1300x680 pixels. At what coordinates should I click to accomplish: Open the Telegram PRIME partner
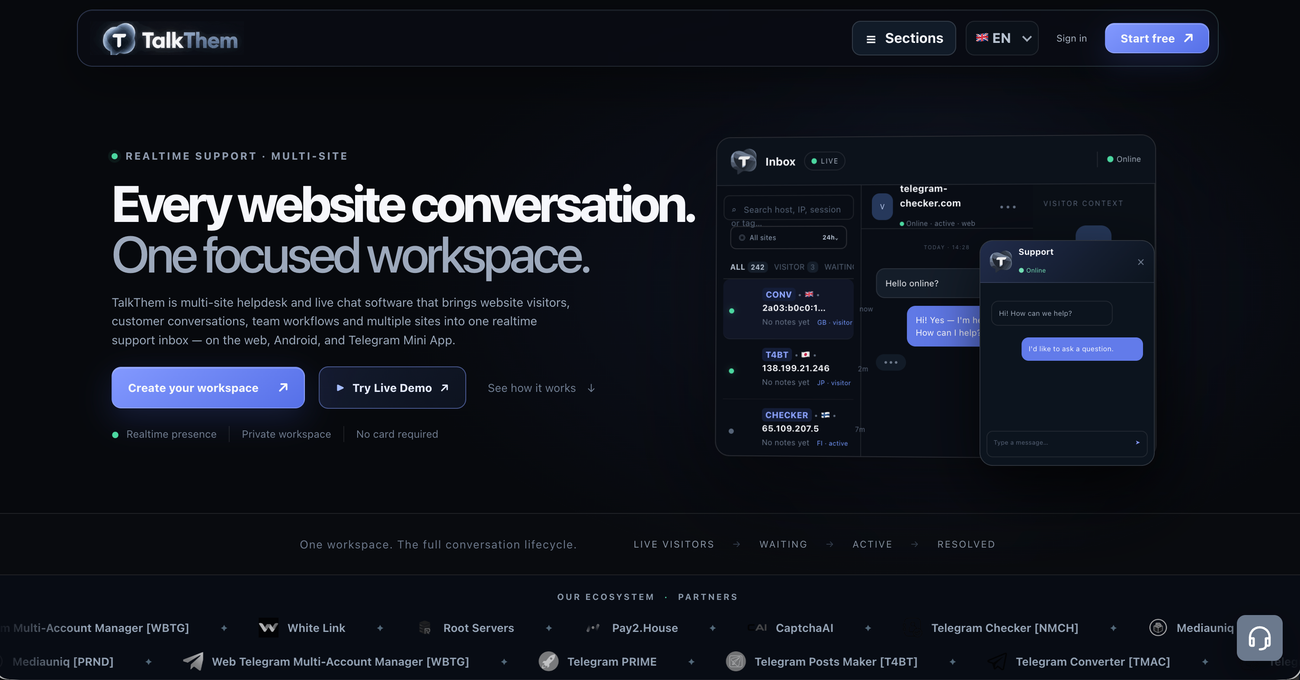click(612, 661)
